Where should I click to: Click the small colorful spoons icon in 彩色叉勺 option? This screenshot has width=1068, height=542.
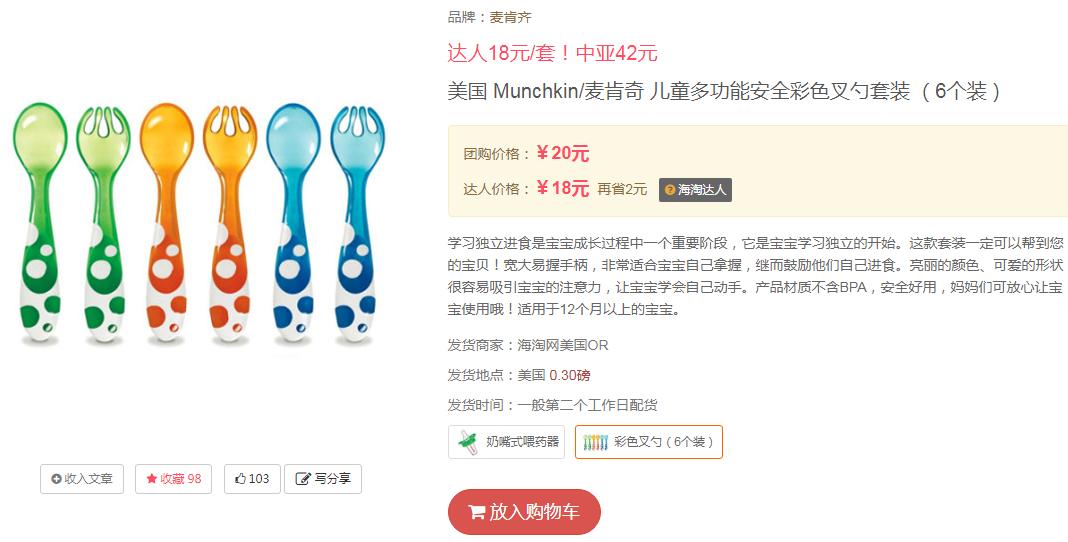tap(595, 442)
